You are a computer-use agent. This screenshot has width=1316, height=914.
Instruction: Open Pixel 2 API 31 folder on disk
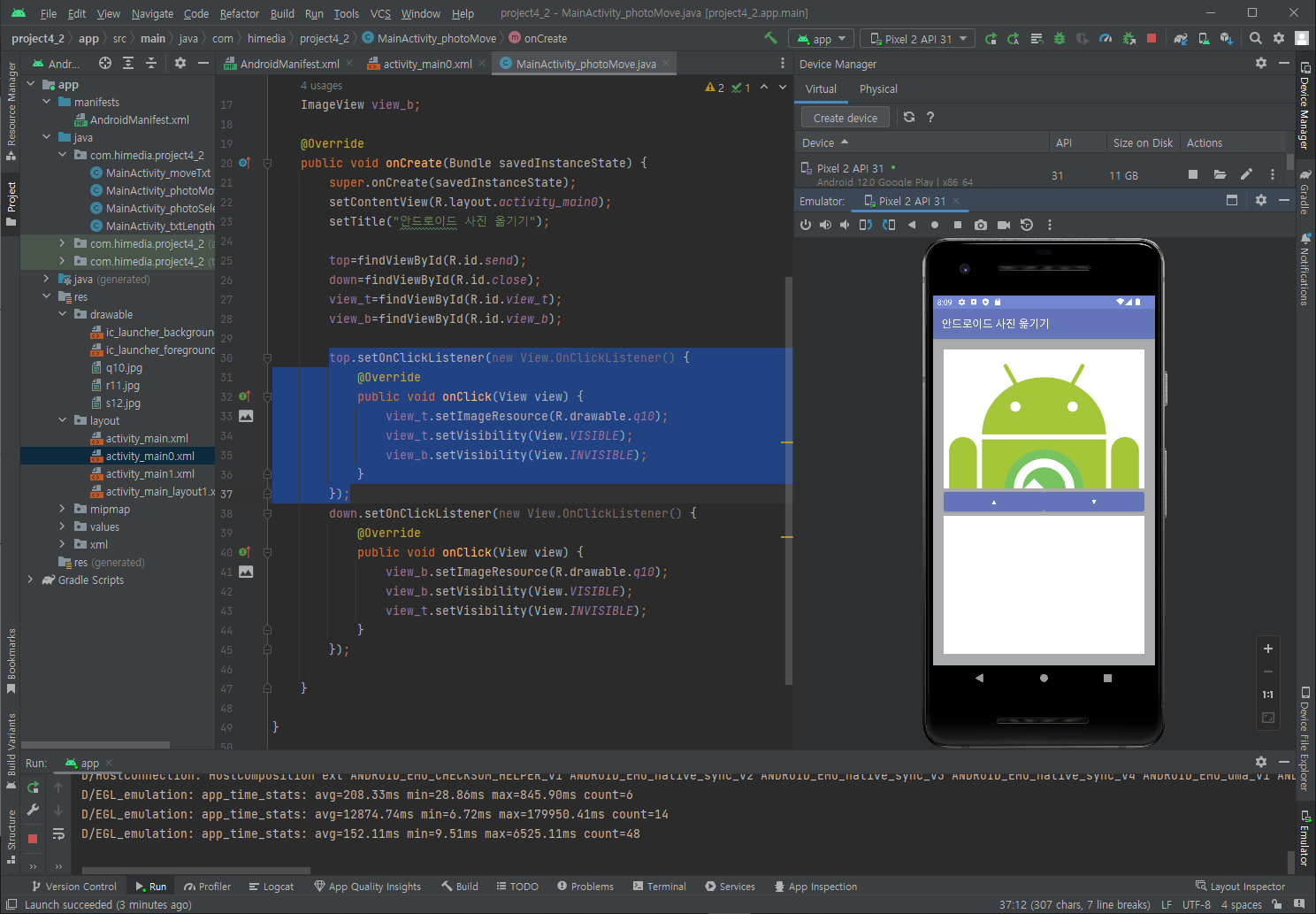[x=1220, y=174]
